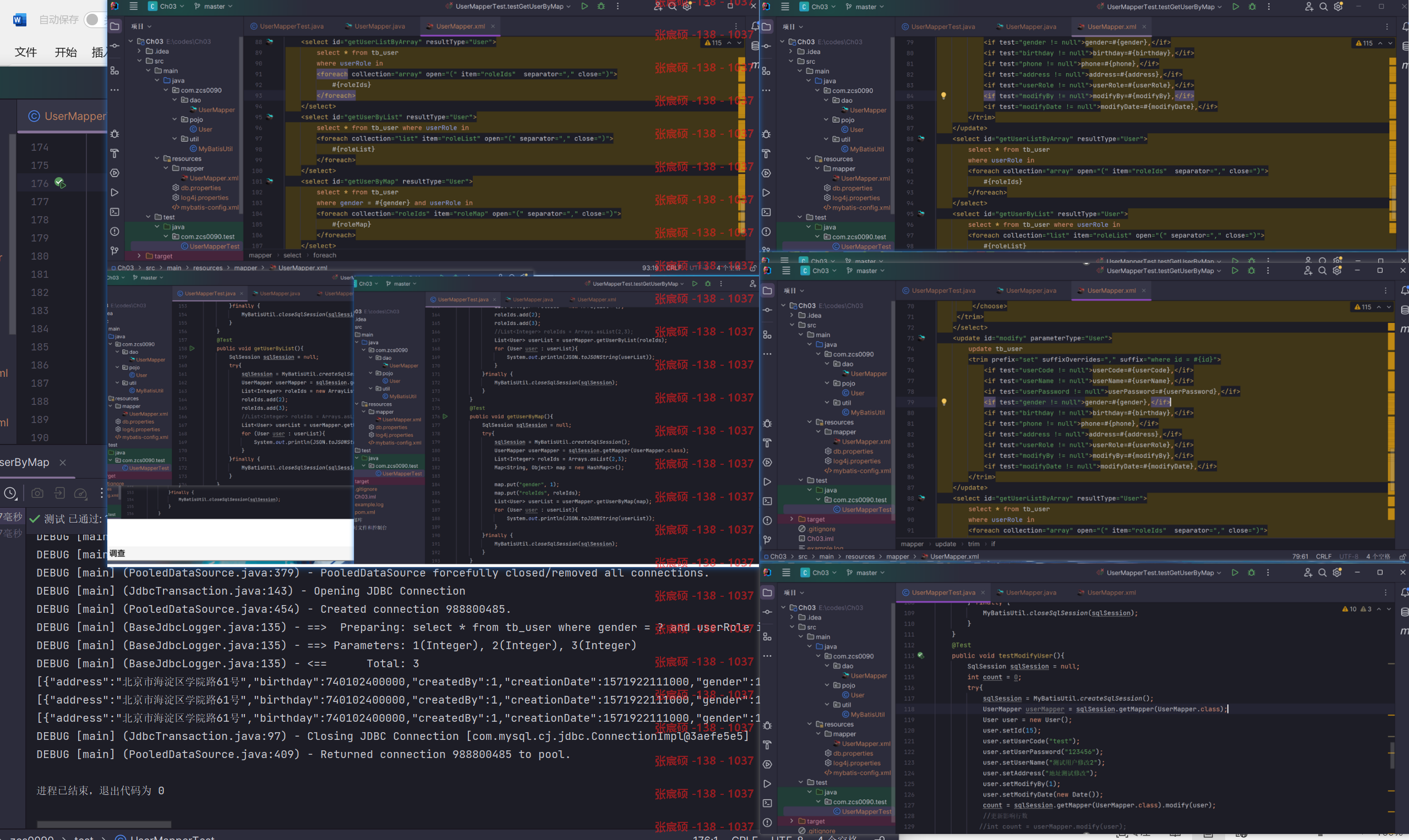This screenshot has width=1409, height=840.
Task: Click trim breadcrumb in editor footer
Action: click(974, 544)
